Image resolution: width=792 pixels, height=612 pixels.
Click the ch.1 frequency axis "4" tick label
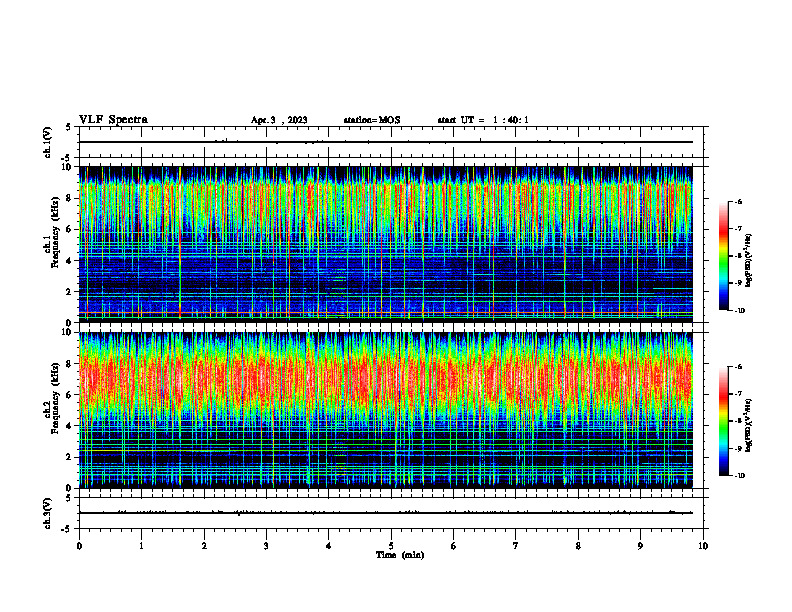pyautogui.click(x=70, y=261)
